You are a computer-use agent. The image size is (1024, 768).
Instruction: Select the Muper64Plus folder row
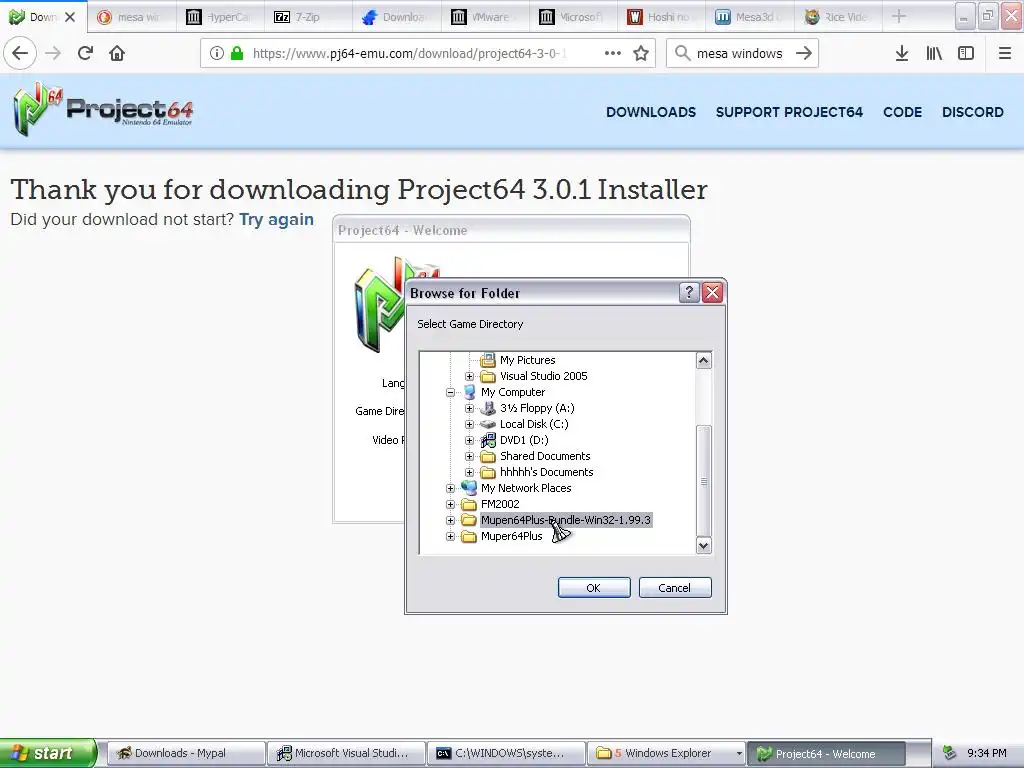511,536
